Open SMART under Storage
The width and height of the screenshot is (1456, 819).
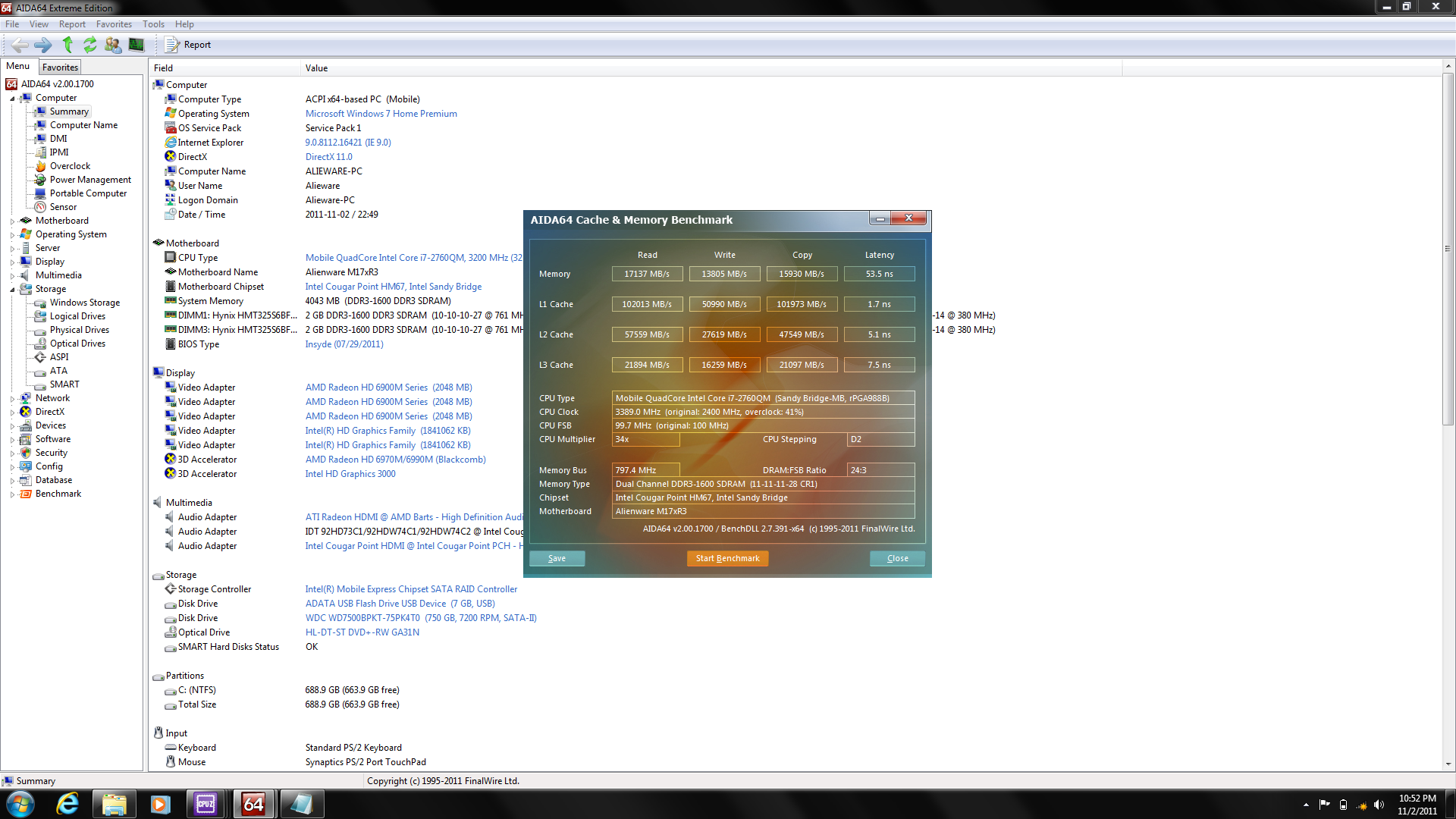point(64,384)
